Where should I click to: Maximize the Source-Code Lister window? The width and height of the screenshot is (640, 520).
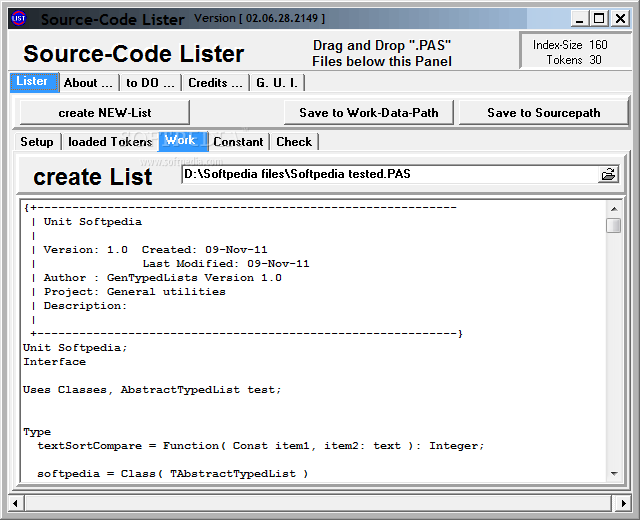click(599, 19)
